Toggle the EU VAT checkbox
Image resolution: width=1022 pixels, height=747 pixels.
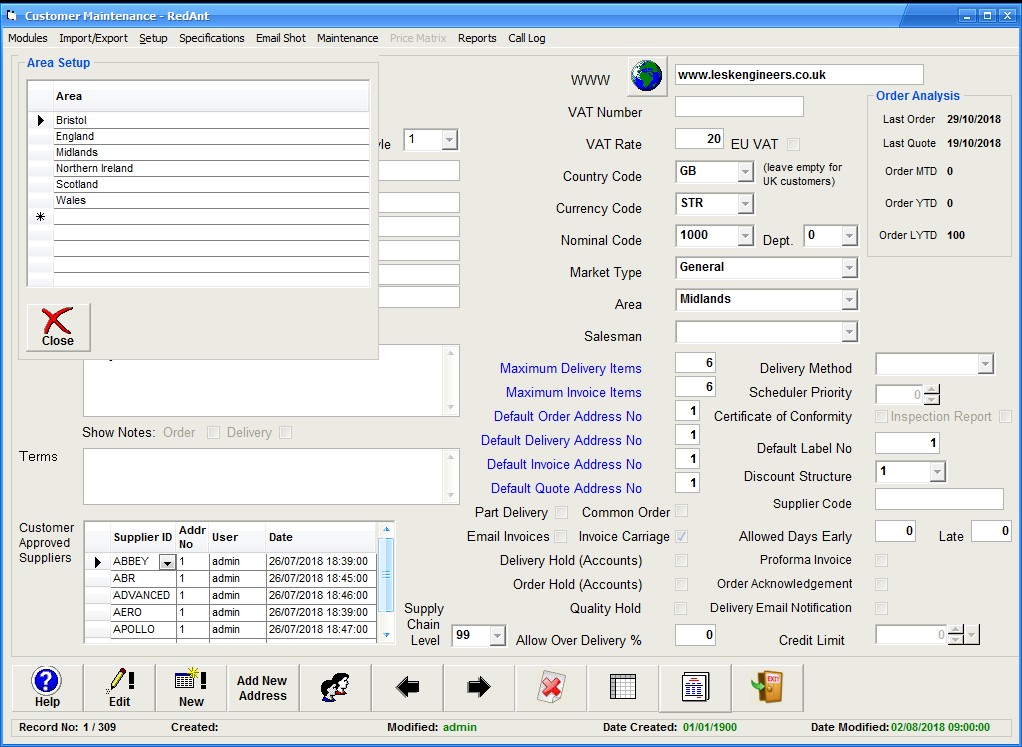[x=793, y=144]
